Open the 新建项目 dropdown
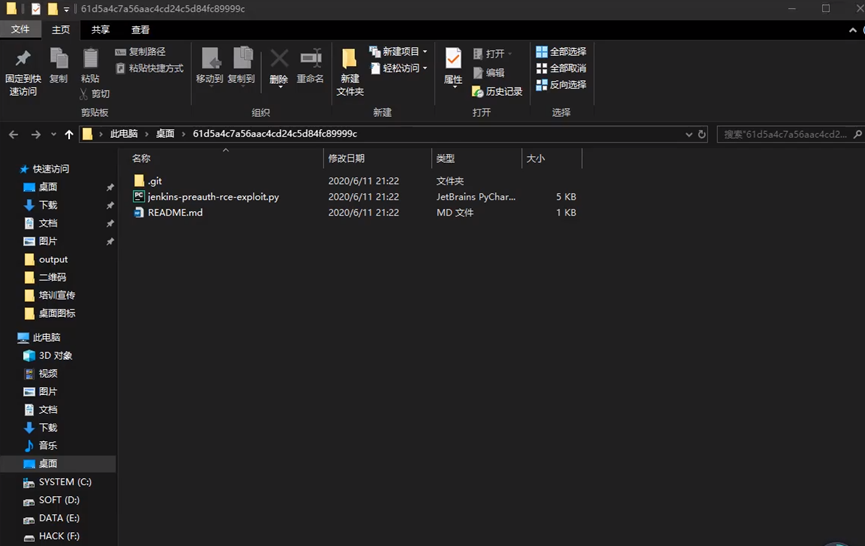Image resolution: width=865 pixels, height=546 pixels. click(398, 52)
